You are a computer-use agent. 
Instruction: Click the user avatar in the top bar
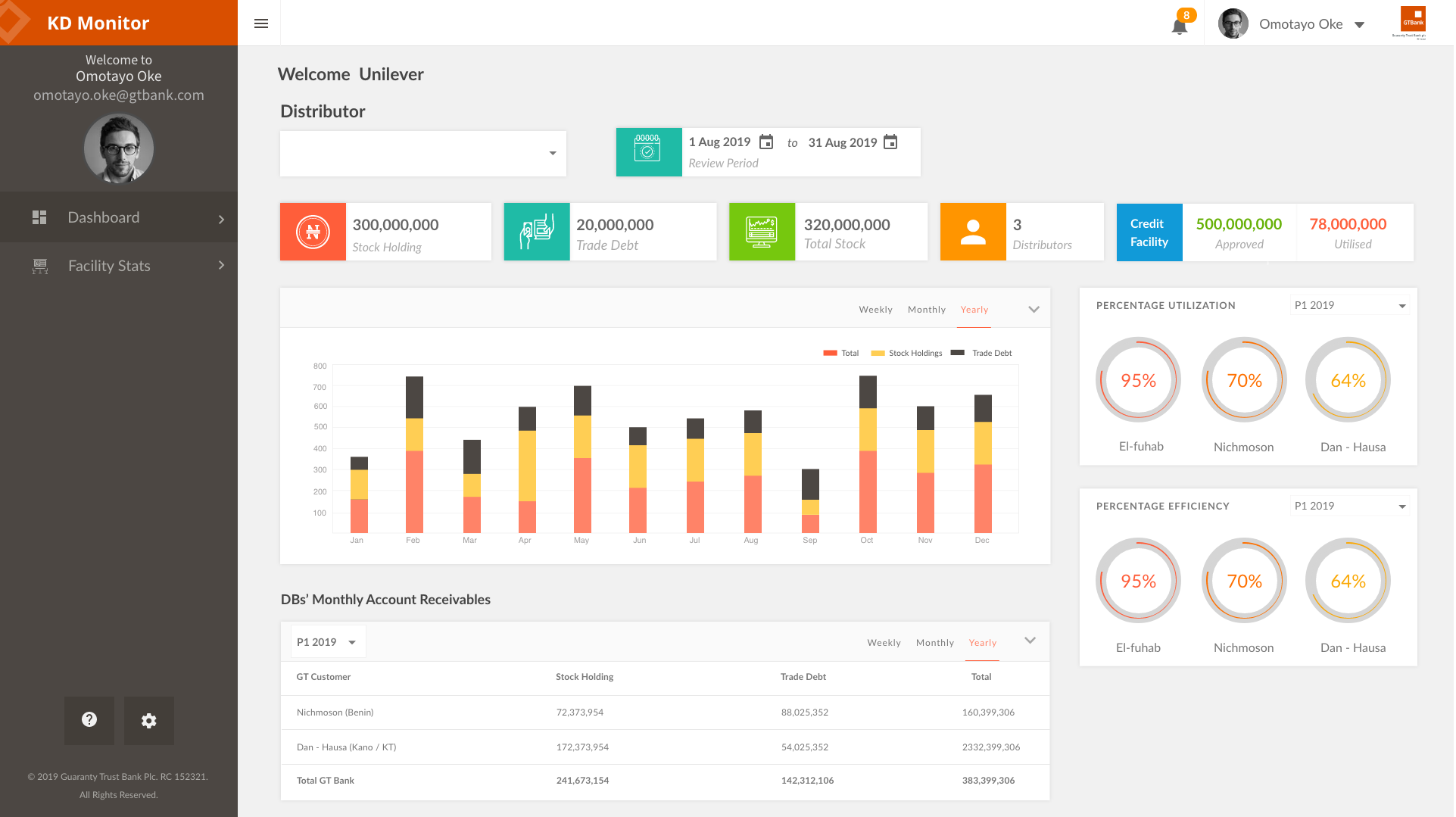pyautogui.click(x=1233, y=23)
